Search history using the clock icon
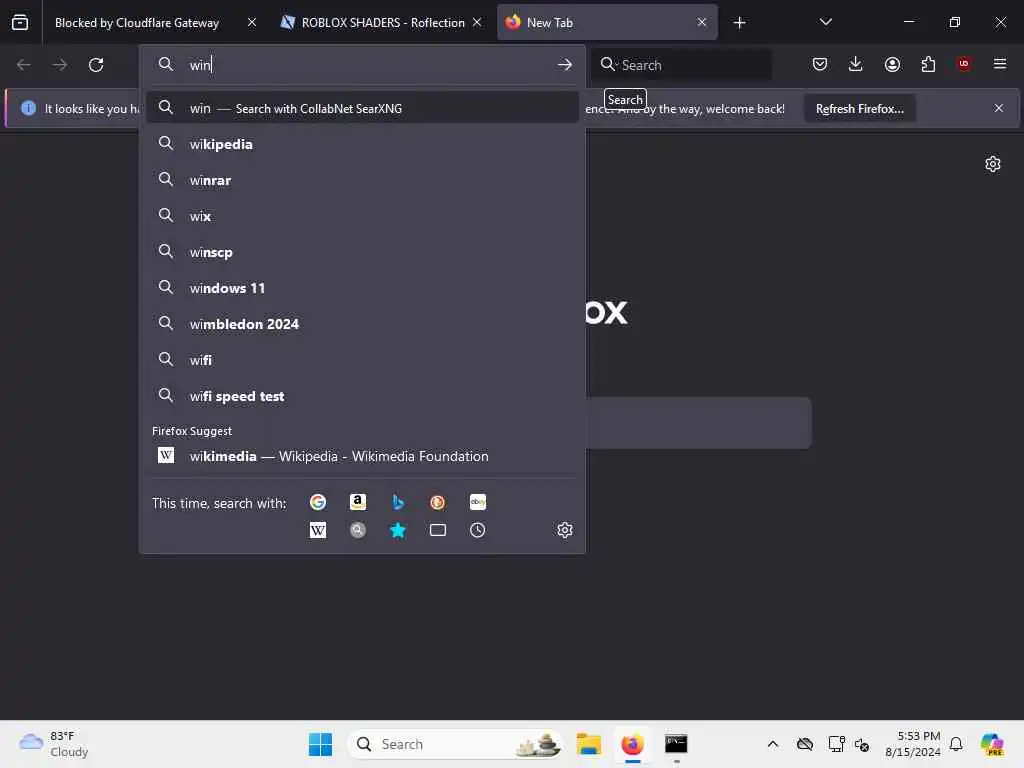This screenshot has height=768, width=1024. [x=477, y=530]
